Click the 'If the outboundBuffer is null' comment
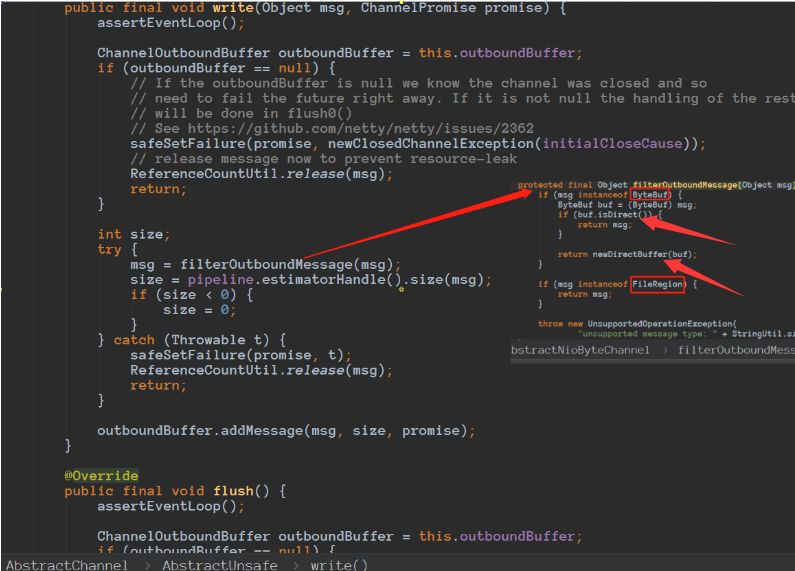This screenshot has width=795, height=571. point(418,83)
